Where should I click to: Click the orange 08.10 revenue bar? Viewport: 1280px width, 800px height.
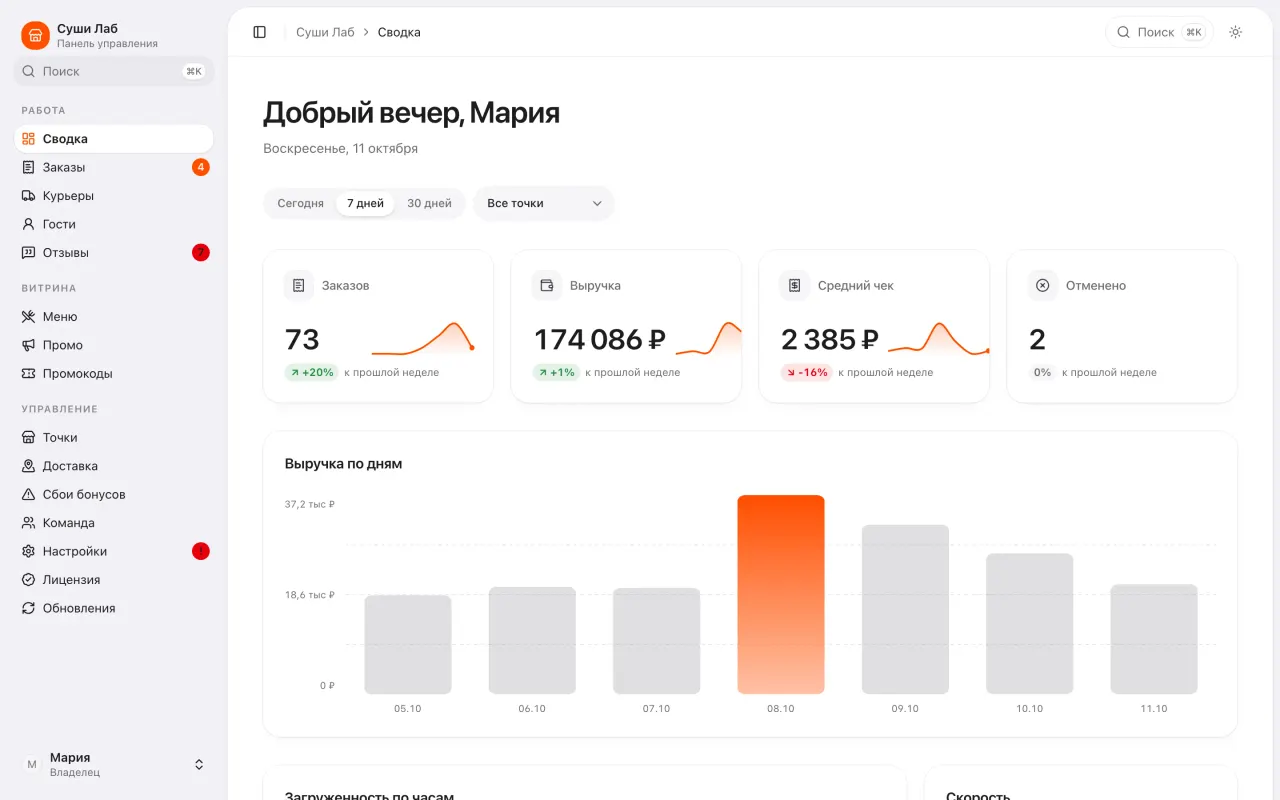click(781, 594)
